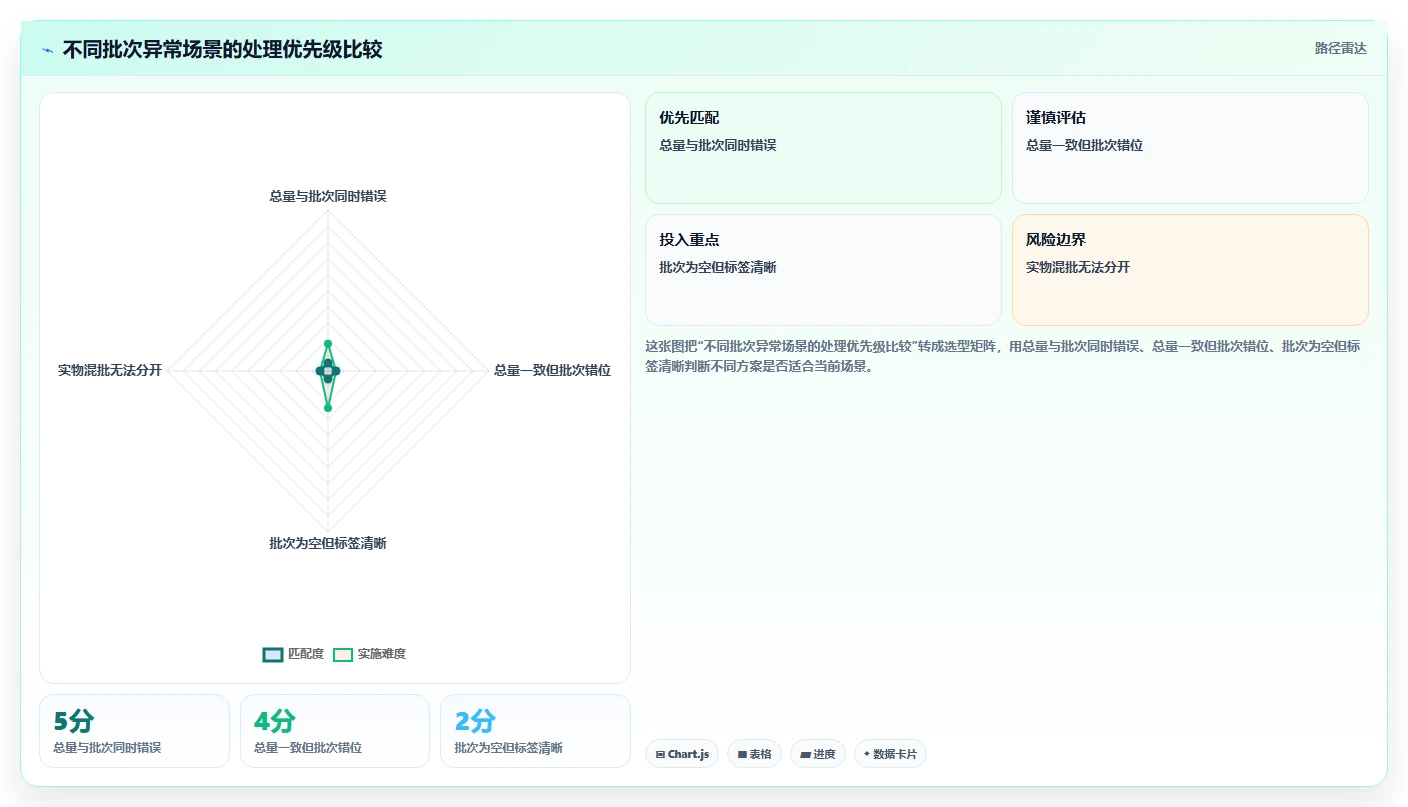Click radar axis label 总量与批次同时错误

click(328, 196)
